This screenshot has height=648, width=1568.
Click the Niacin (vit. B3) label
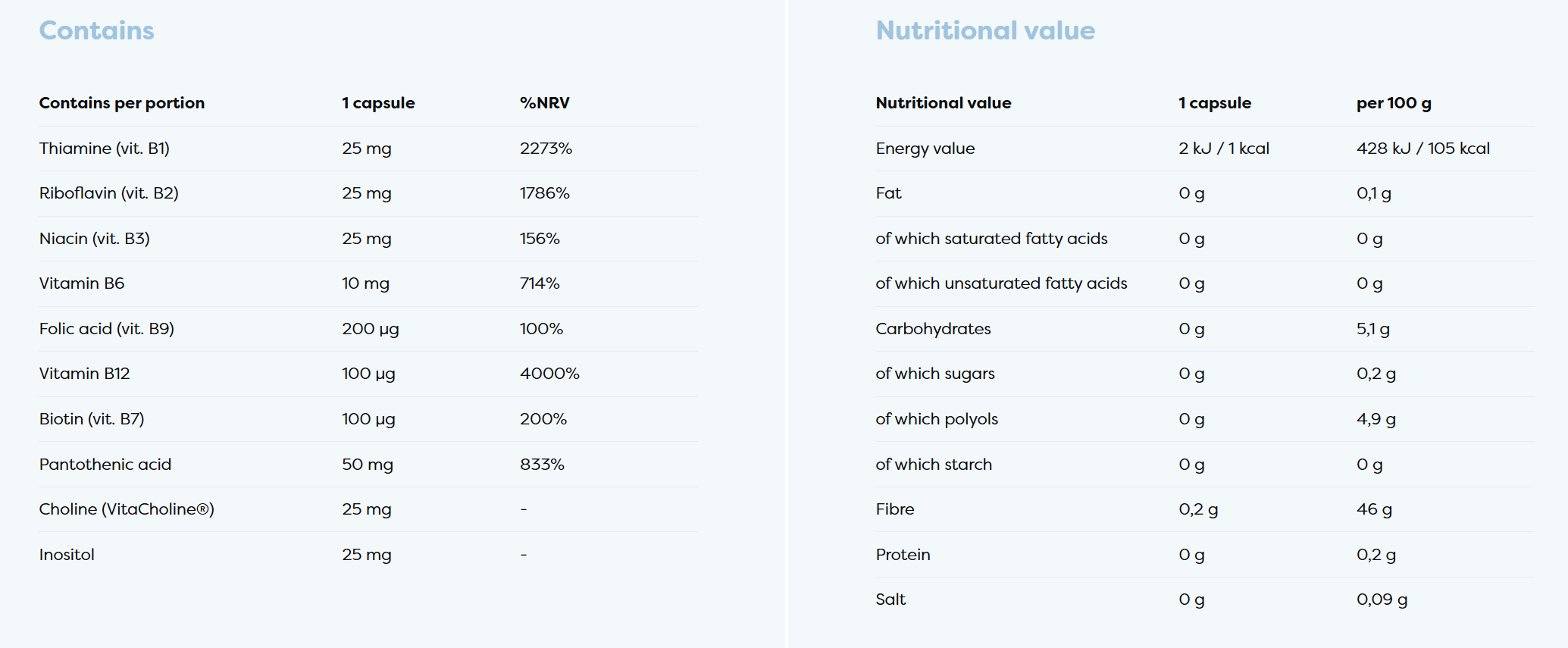[x=94, y=239]
